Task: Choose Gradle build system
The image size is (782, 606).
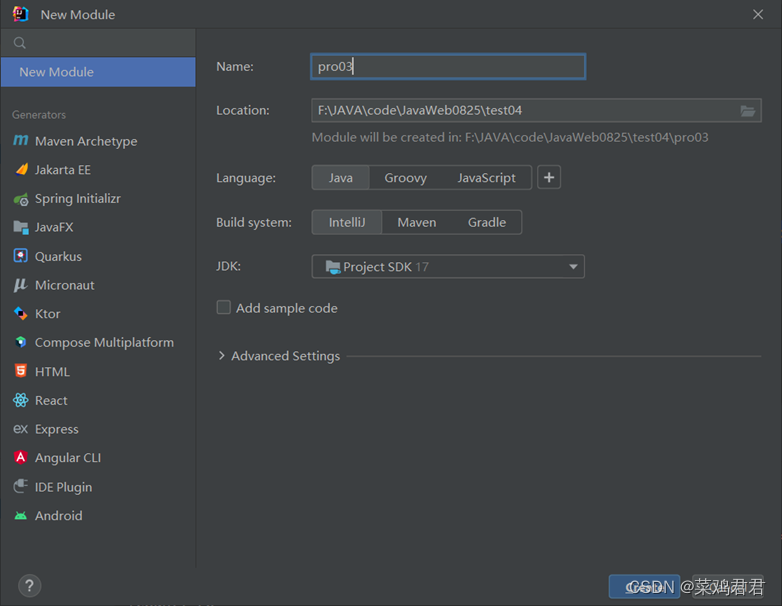Action: pyautogui.click(x=487, y=222)
